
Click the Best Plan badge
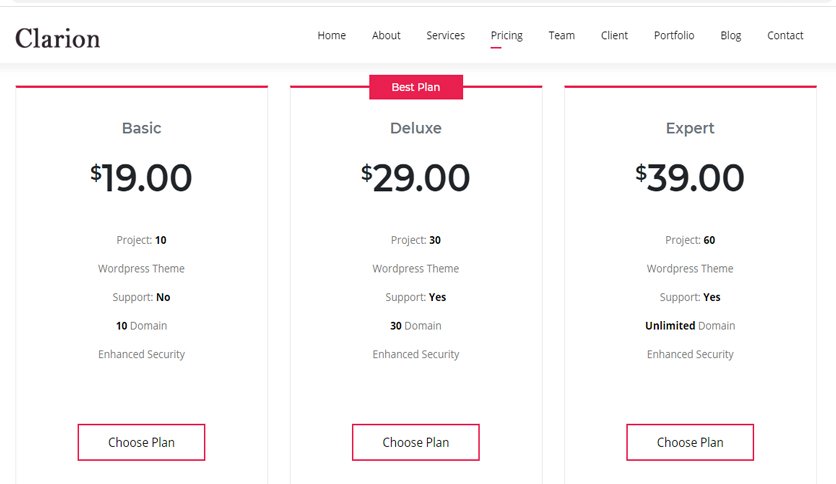(x=416, y=87)
